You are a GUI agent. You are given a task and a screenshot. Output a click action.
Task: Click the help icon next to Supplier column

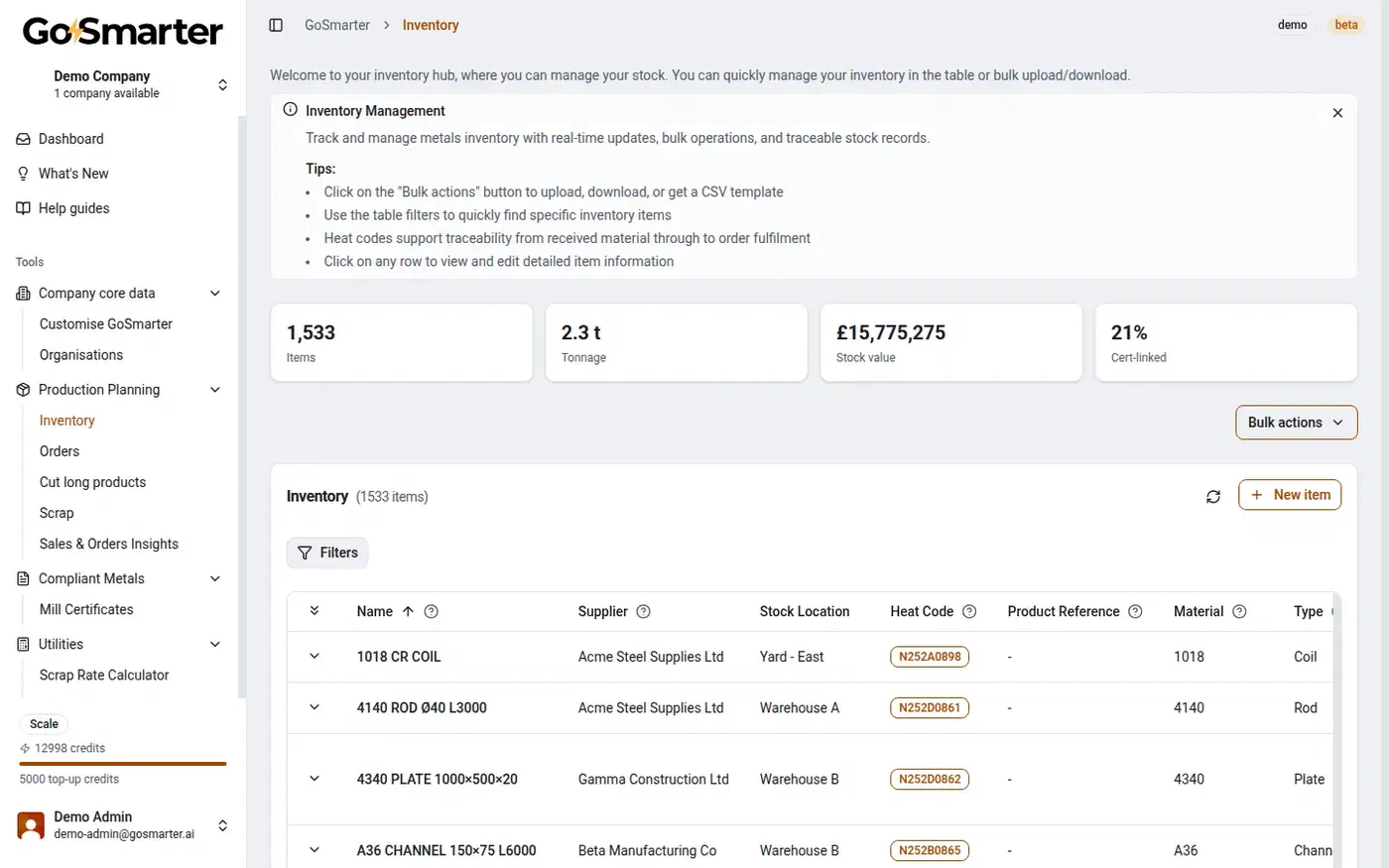click(x=643, y=612)
